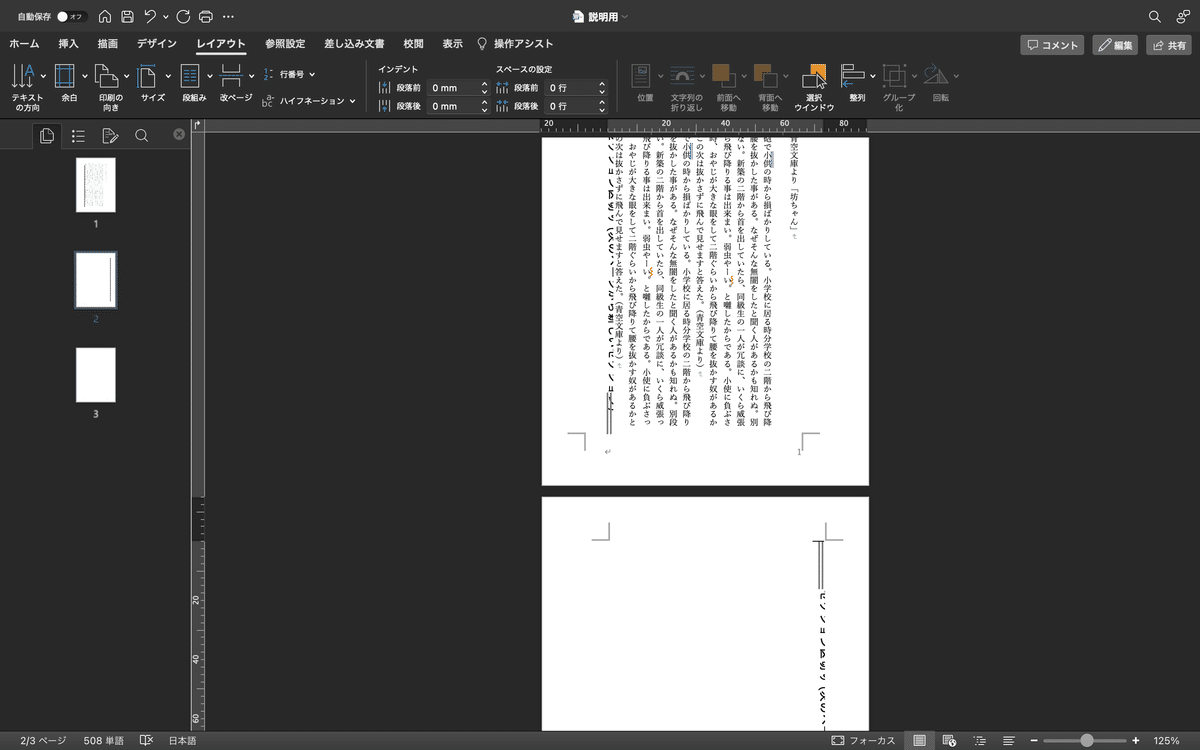Screen dimensions: 1200x750
Task: Click the インデント 段落前 value field
Action: [453, 88]
